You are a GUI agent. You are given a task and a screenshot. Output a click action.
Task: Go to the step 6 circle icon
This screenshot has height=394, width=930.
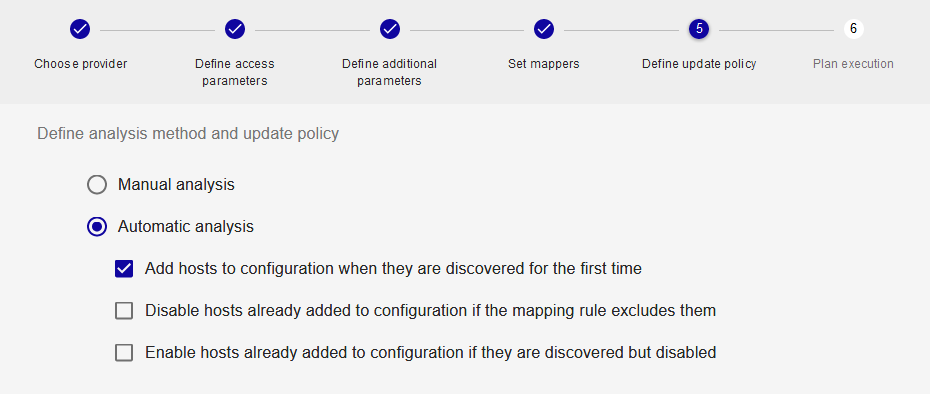pyautogui.click(x=853, y=28)
